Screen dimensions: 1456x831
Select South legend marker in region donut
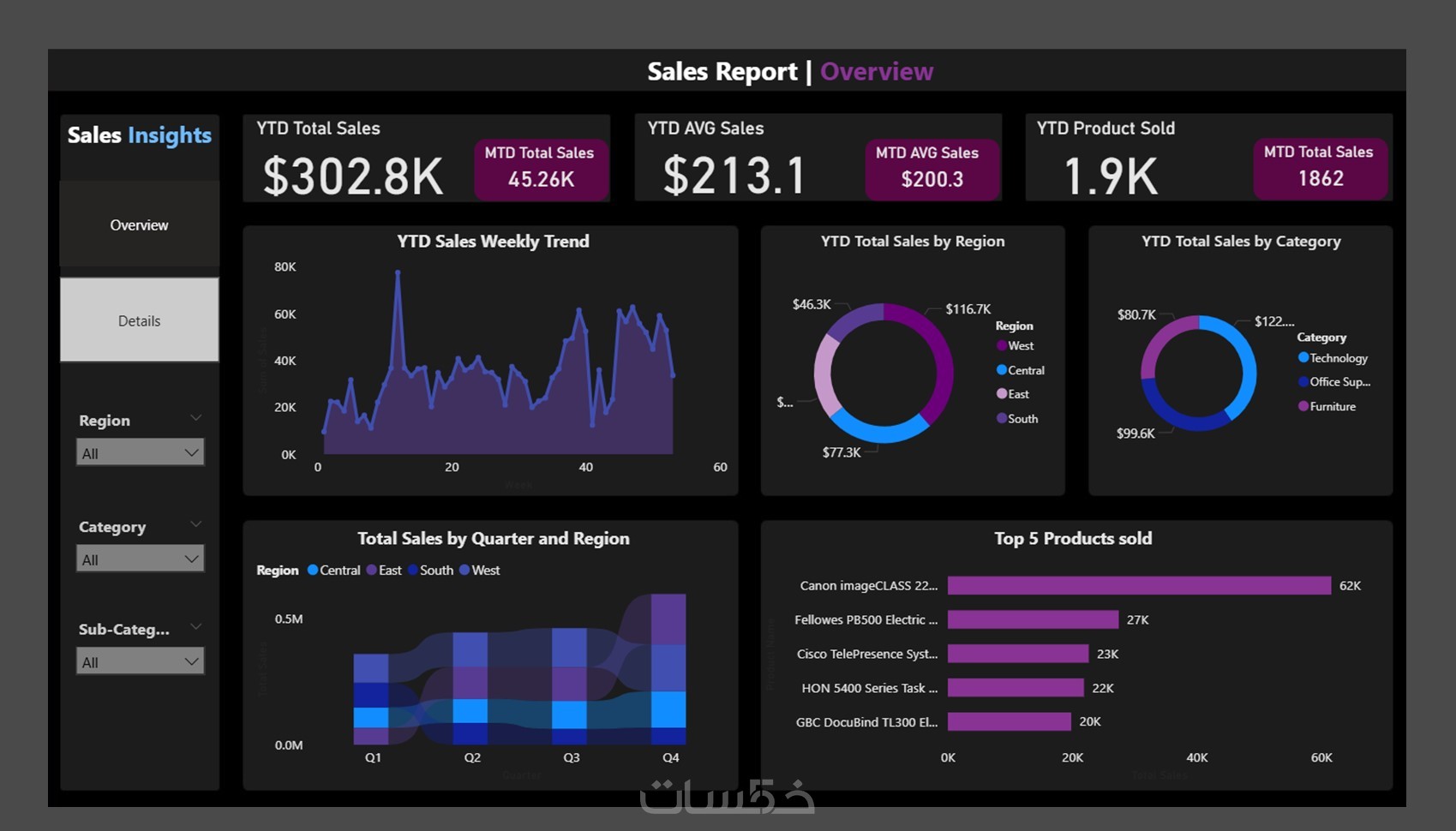[1001, 418]
